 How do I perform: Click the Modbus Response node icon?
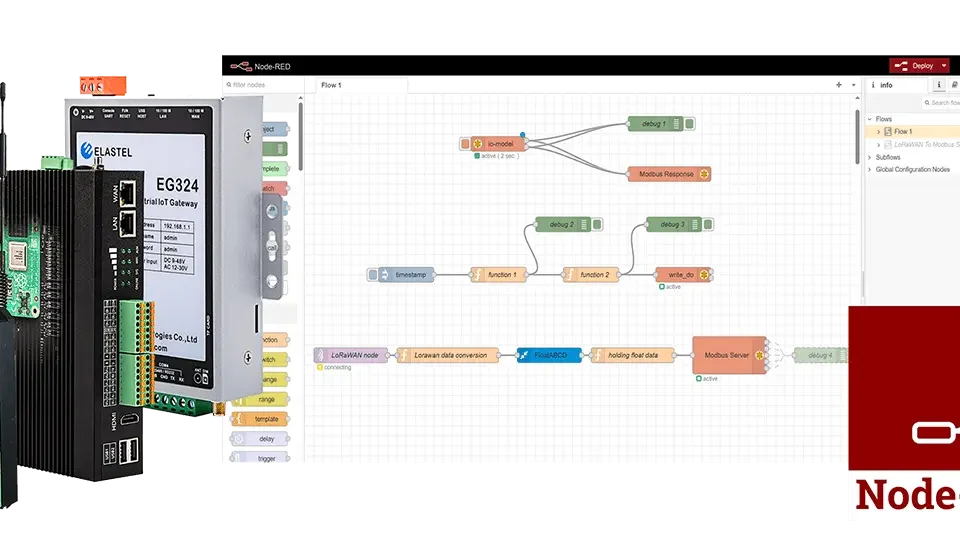point(704,174)
